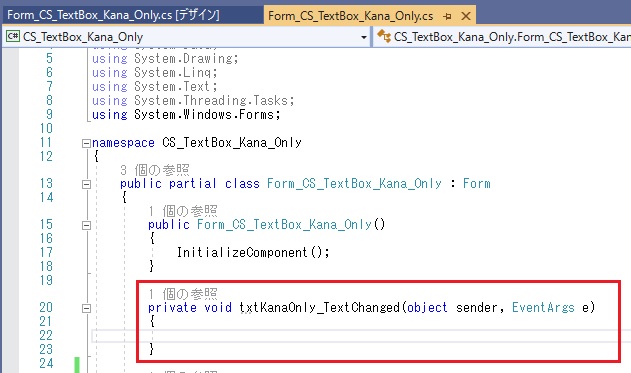The width and height of the screenshot is (631, 373).
Task: Collapse the txtKanaOnly_TextChanged method outline
Action: (86, 308)
